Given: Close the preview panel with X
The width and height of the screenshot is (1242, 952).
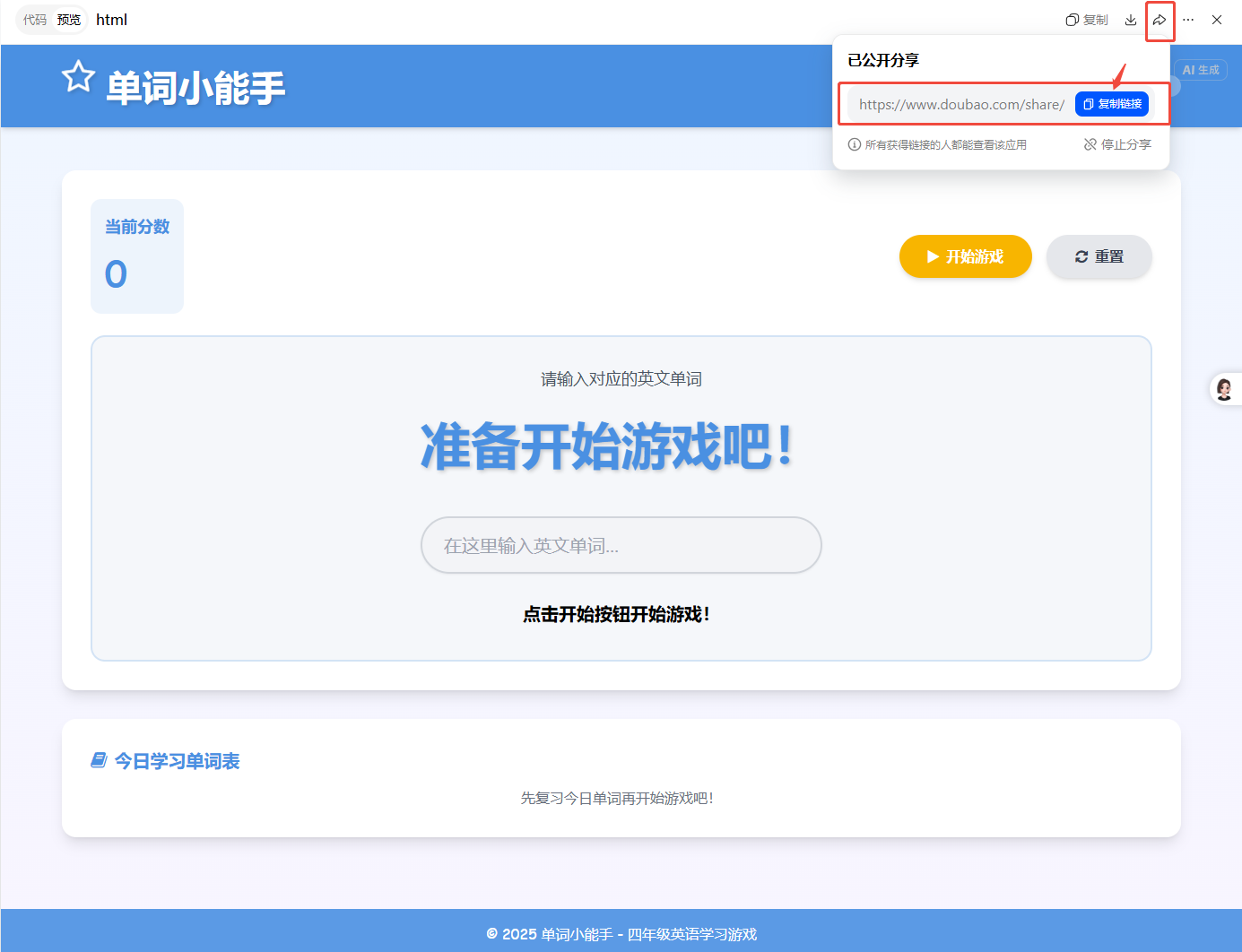Looking at the screenshot, I should (x=1217, y=20).
